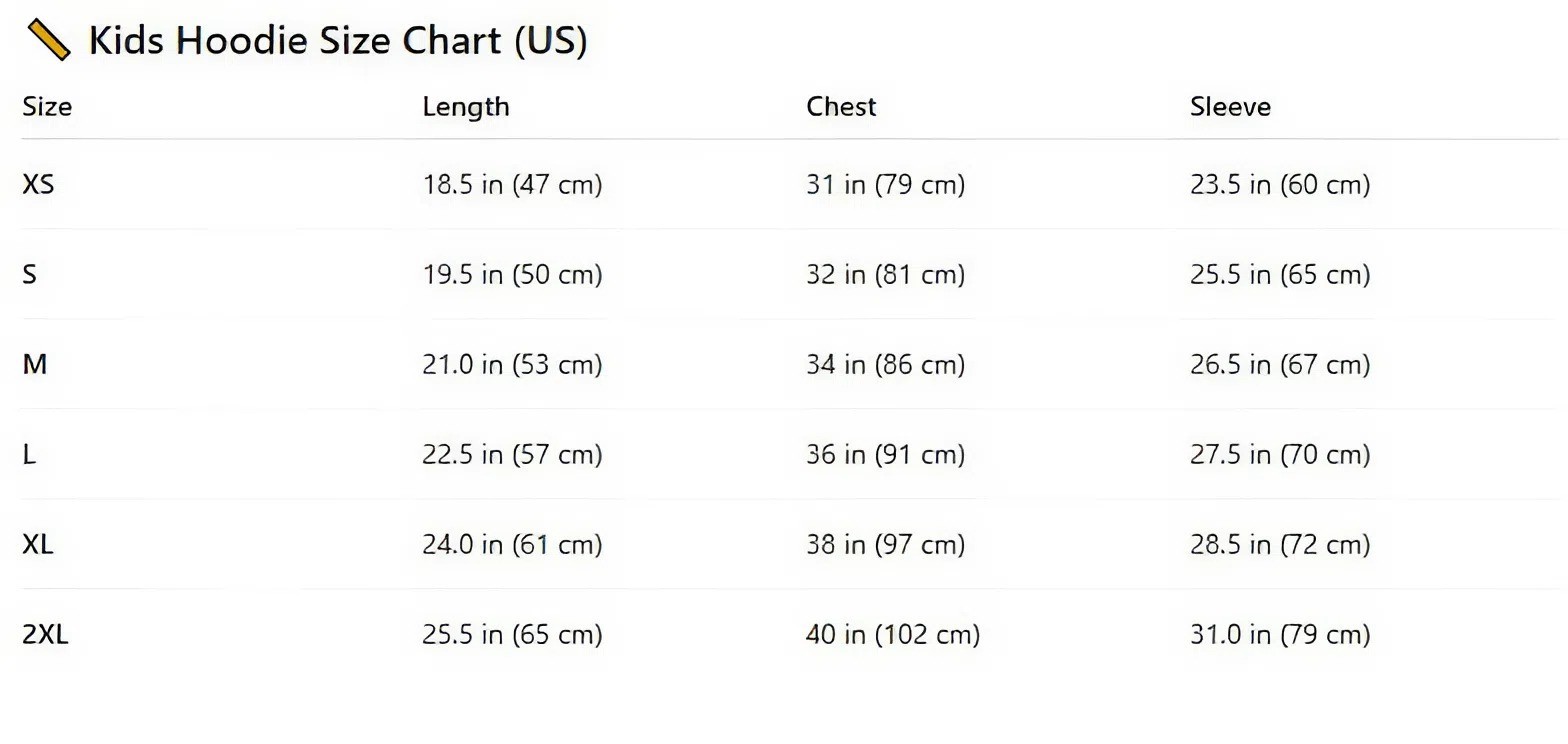The width and height of the screenshot is (1568, 744).
Task: Select the XS size row label
Action: tap(38, 185)
